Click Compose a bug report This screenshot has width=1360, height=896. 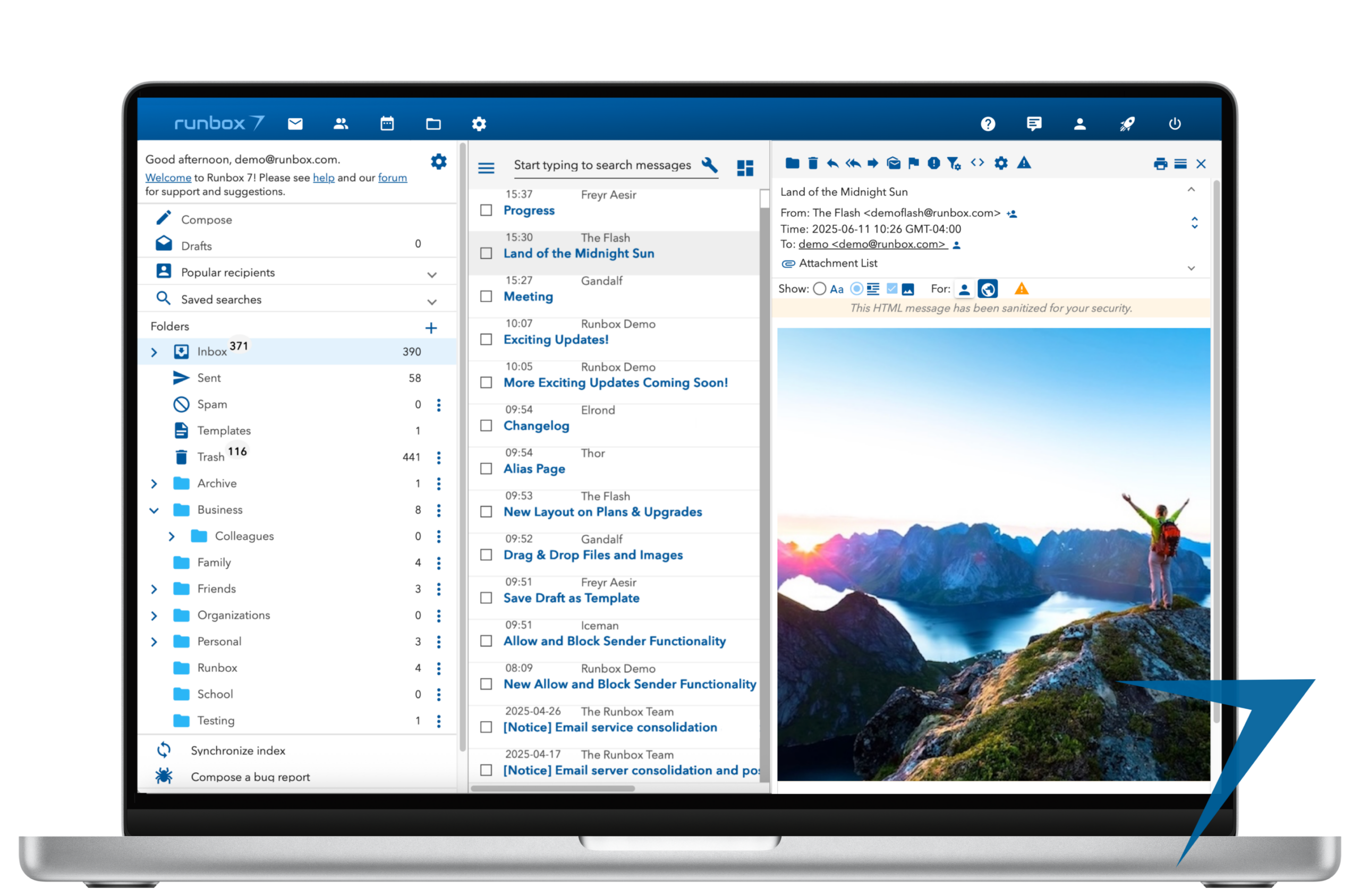[x=250, y=777]
